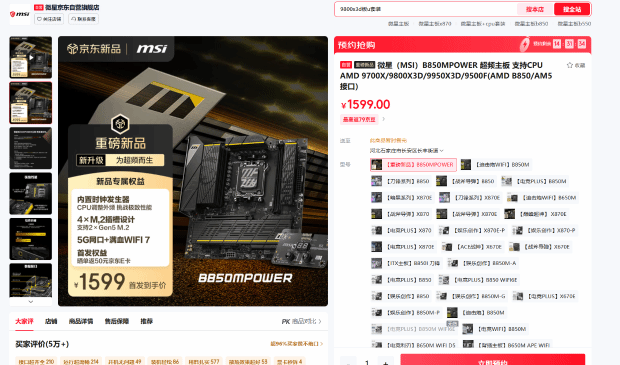
Task: Select the 【战斧导弹】X870E model option
Action: (x=467, y=214)
